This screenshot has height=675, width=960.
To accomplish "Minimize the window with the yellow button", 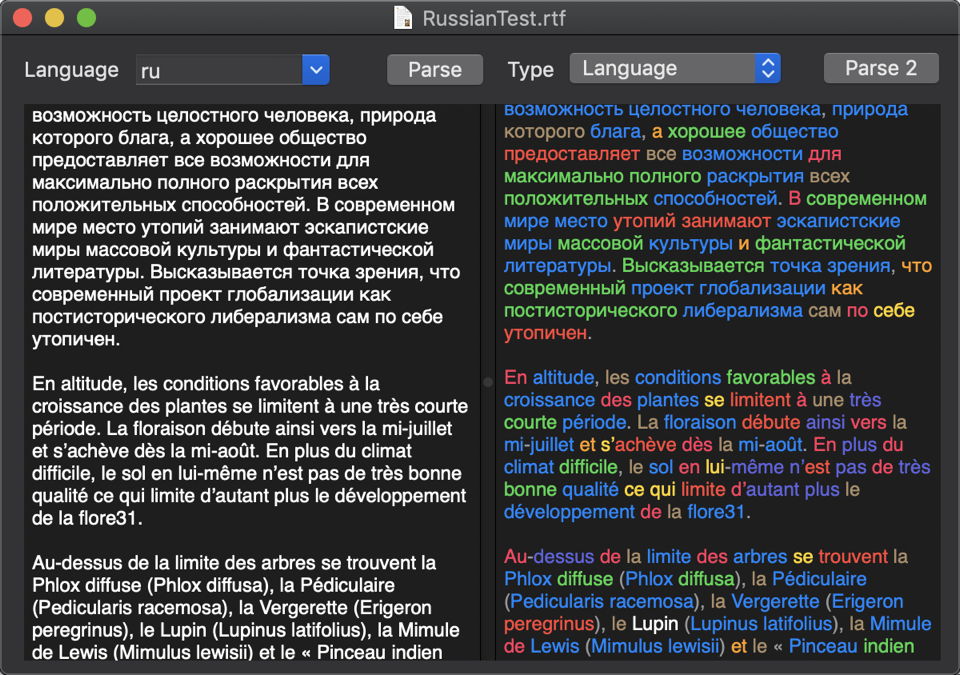I will click(54, 17).
